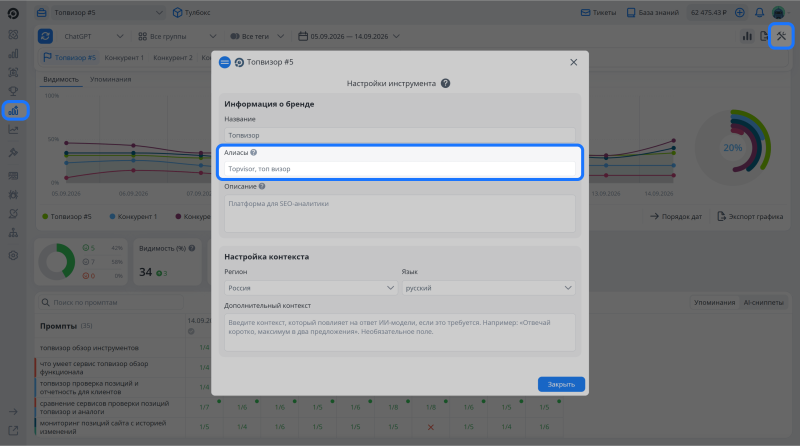This screenshot has height=446, width=800.
Task: Click help icon next to Описание
Action: tap(262, 186)
